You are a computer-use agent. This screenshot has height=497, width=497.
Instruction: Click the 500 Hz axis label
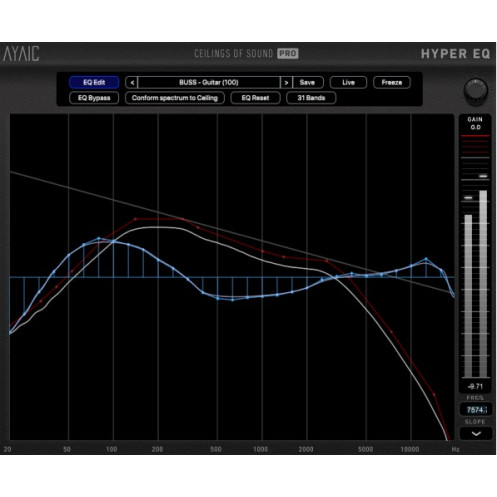[x=216, y=449]
